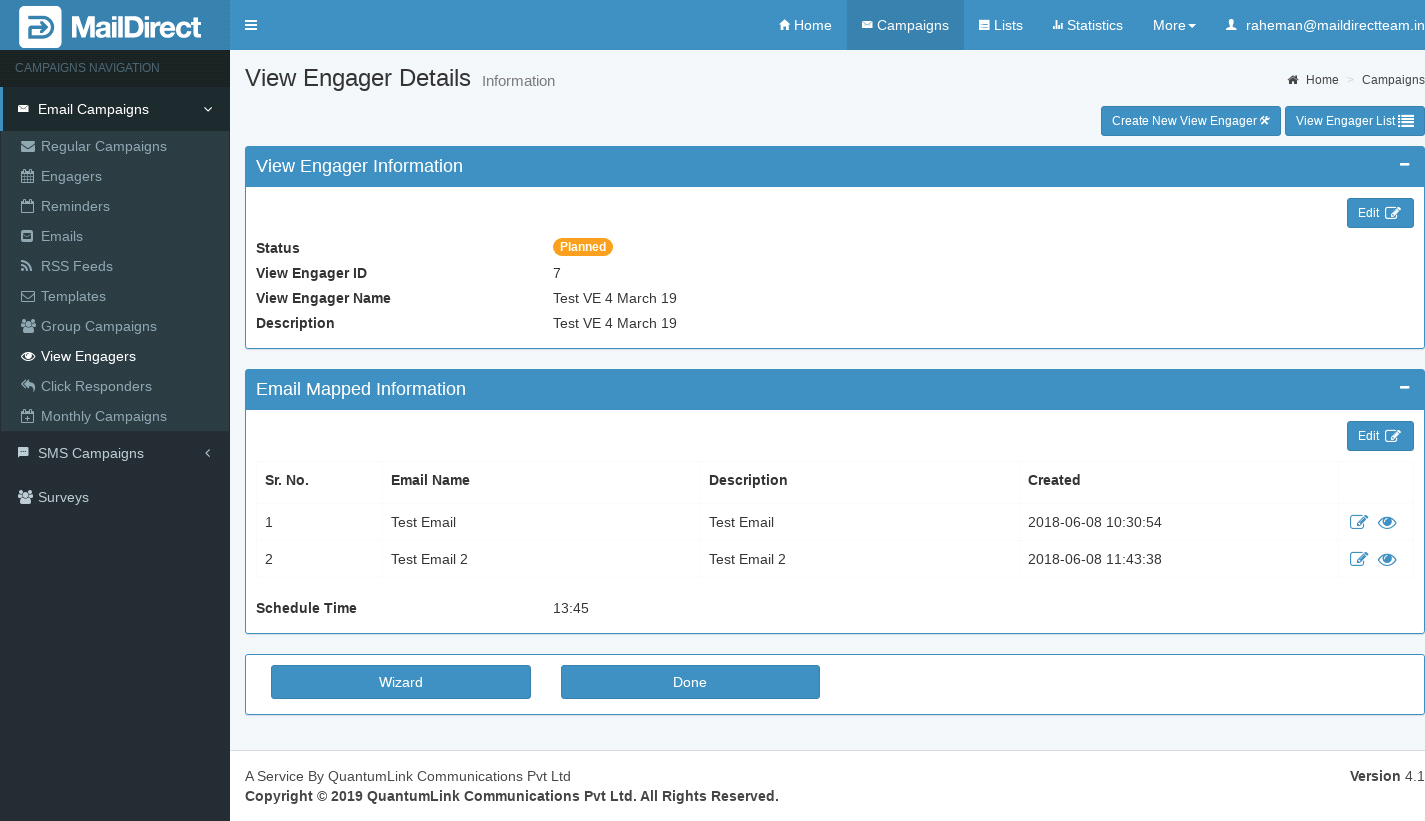Go to Reminders in sidebar
Viewport: 1425px width, 821px height.
[x=75, y=206]
